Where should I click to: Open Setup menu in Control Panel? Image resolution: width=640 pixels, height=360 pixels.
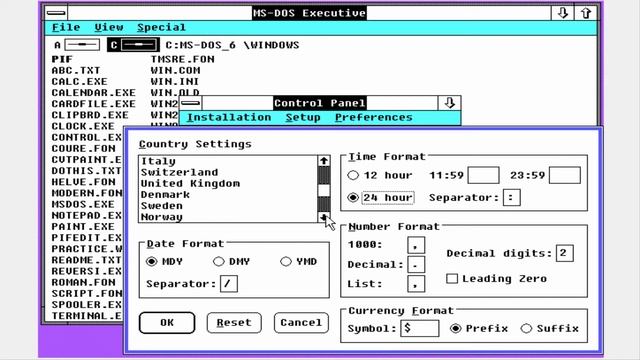click(x=303, y=118)
